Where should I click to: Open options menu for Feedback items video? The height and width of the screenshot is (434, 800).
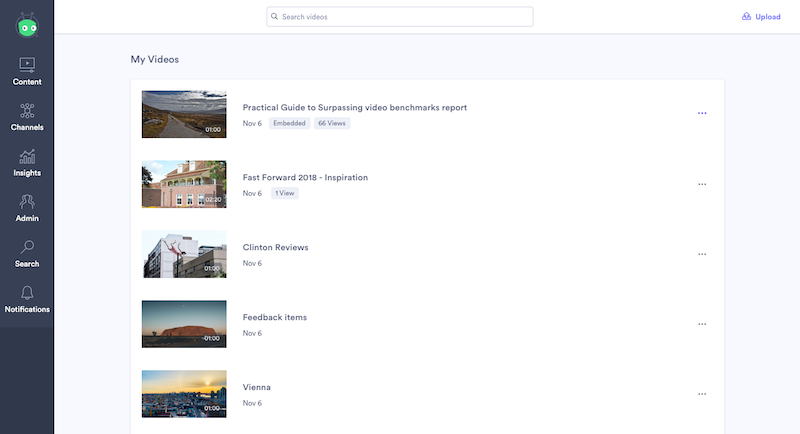click(702, 324)
